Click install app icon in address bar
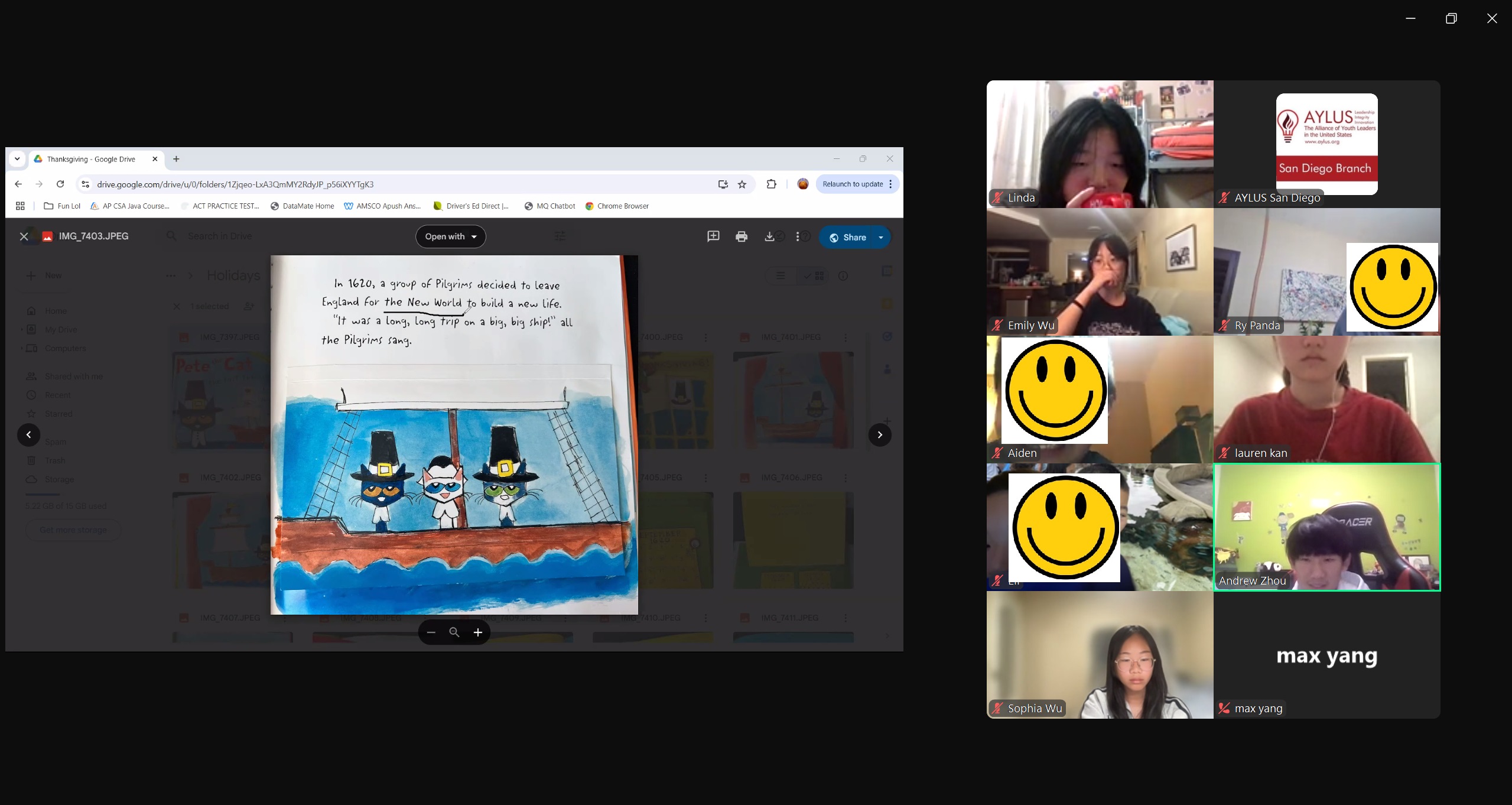Screen dimensions: 1512x805 coord(723,184)
